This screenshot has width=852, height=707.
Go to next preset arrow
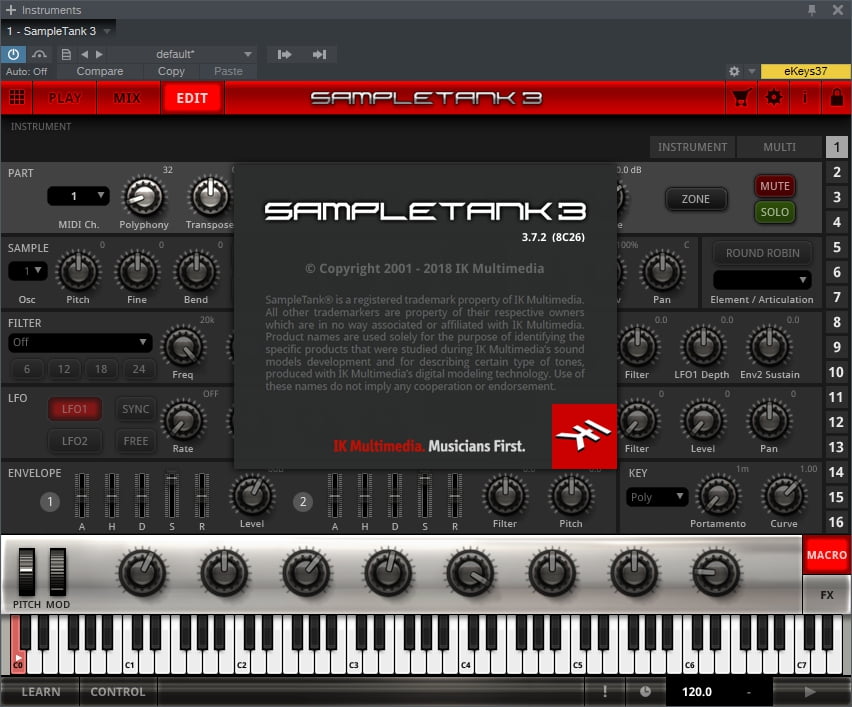[99, 54]
